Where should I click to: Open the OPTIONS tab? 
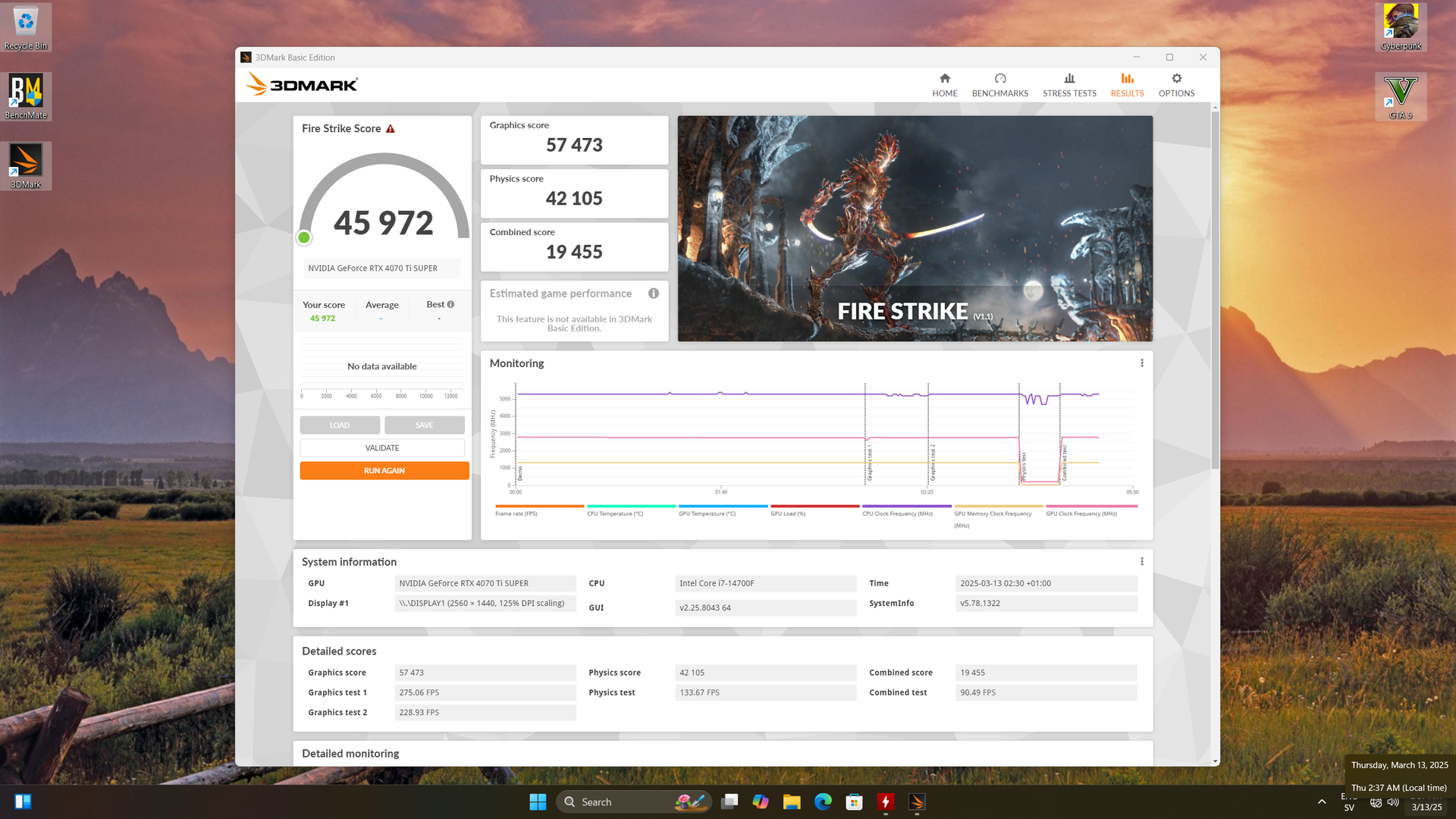[1176, 85]
